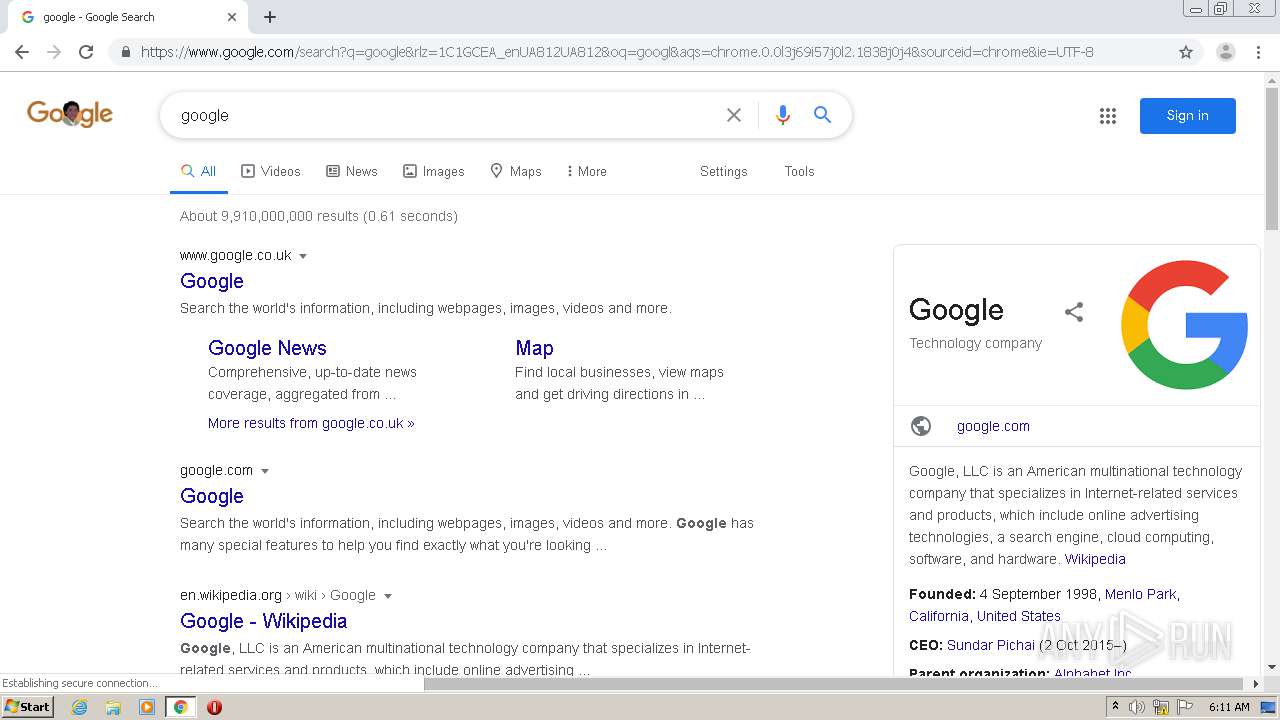Switch to the Images tab
This screenshot has height=720, width=1280.
[434, 171]
